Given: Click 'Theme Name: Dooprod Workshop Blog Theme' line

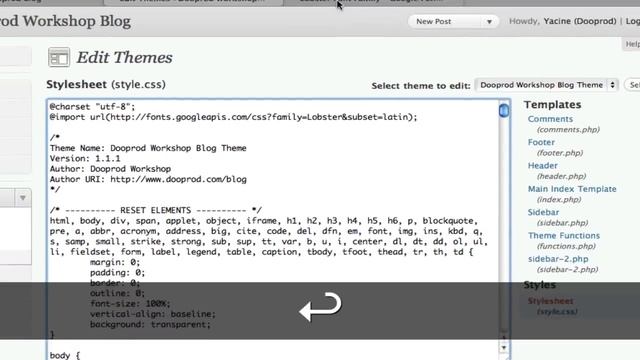Looking at the screenshot, I should [148, 148].
